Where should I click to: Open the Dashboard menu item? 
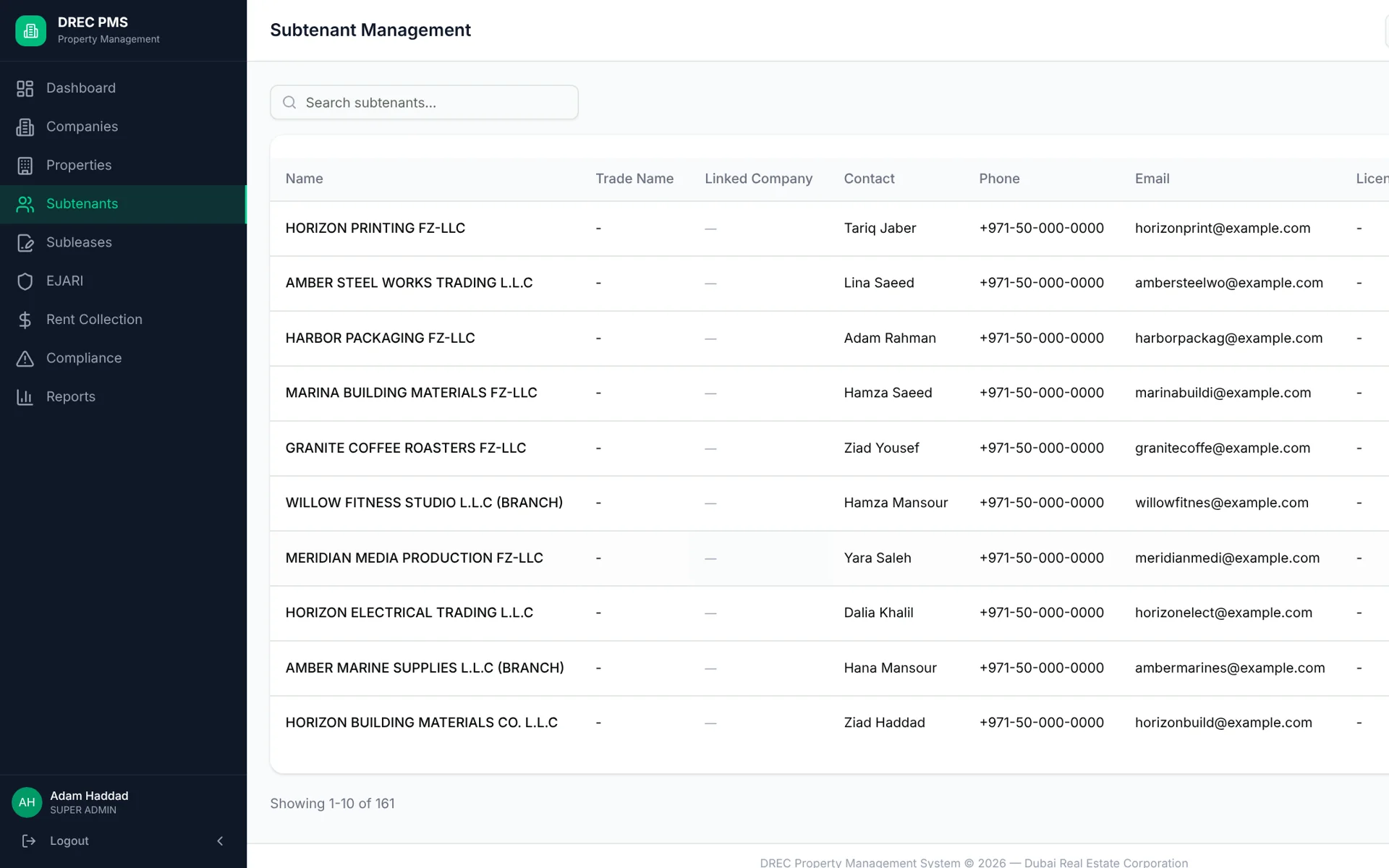pyautogui.click(x=123, y=88)
